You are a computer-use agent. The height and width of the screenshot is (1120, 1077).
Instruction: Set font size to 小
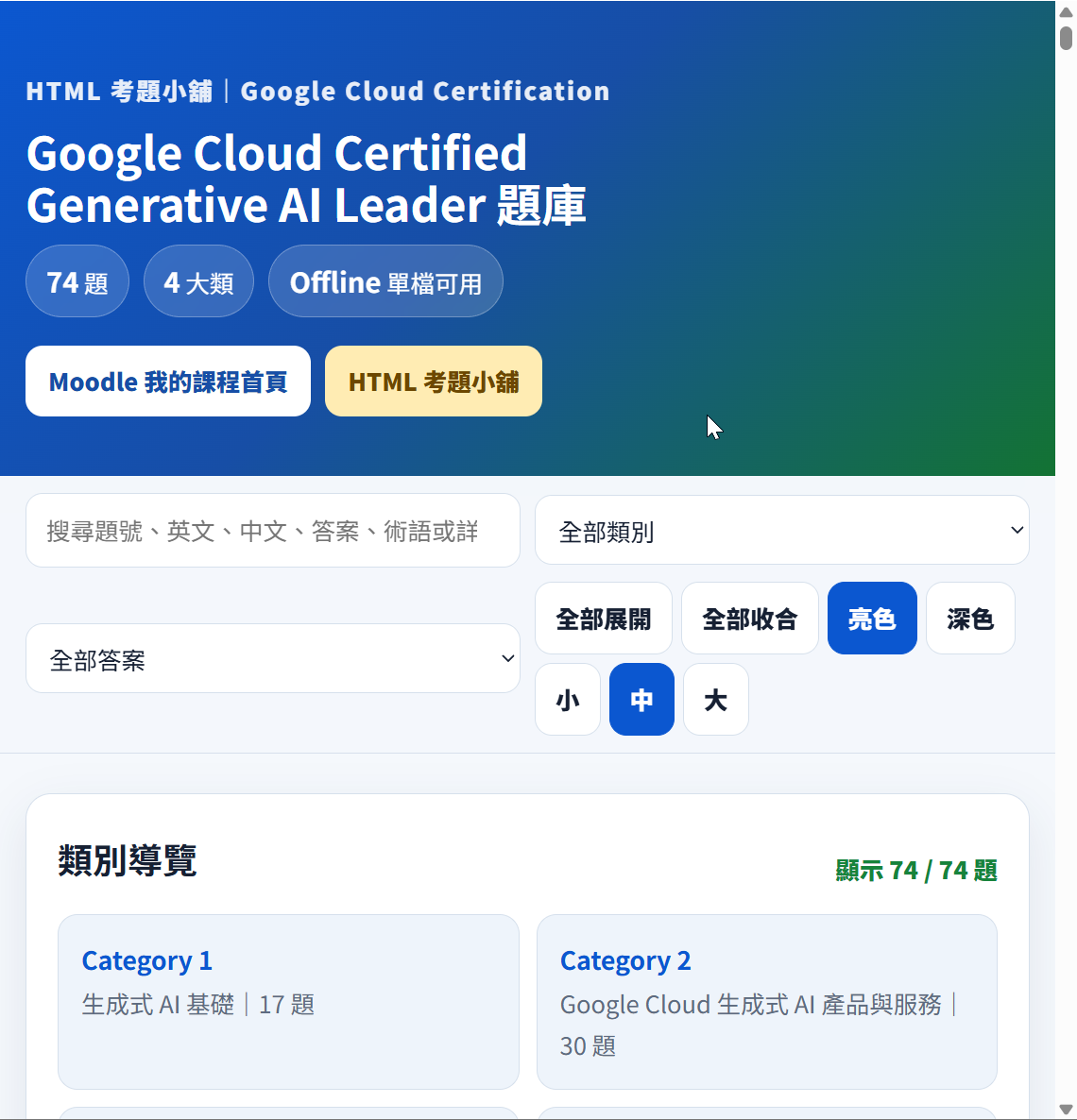coord(568,700)
